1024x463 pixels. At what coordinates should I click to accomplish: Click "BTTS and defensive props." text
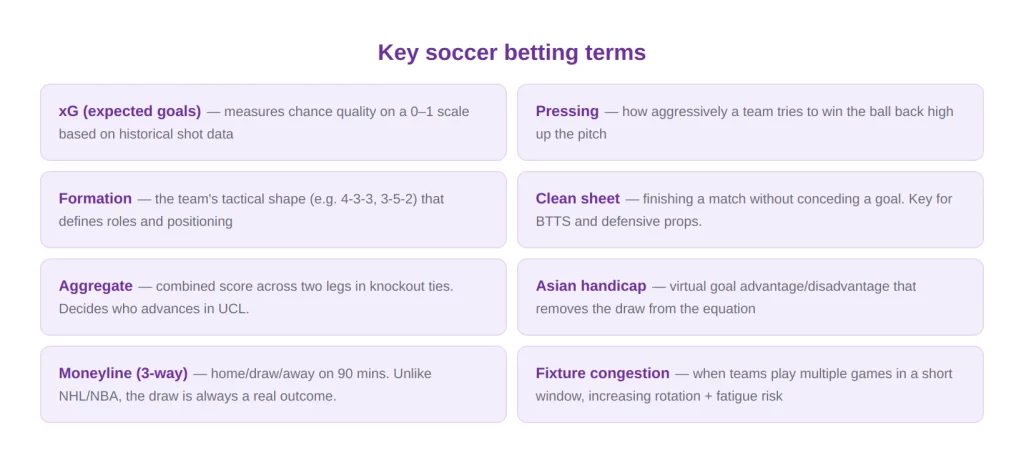619,221
